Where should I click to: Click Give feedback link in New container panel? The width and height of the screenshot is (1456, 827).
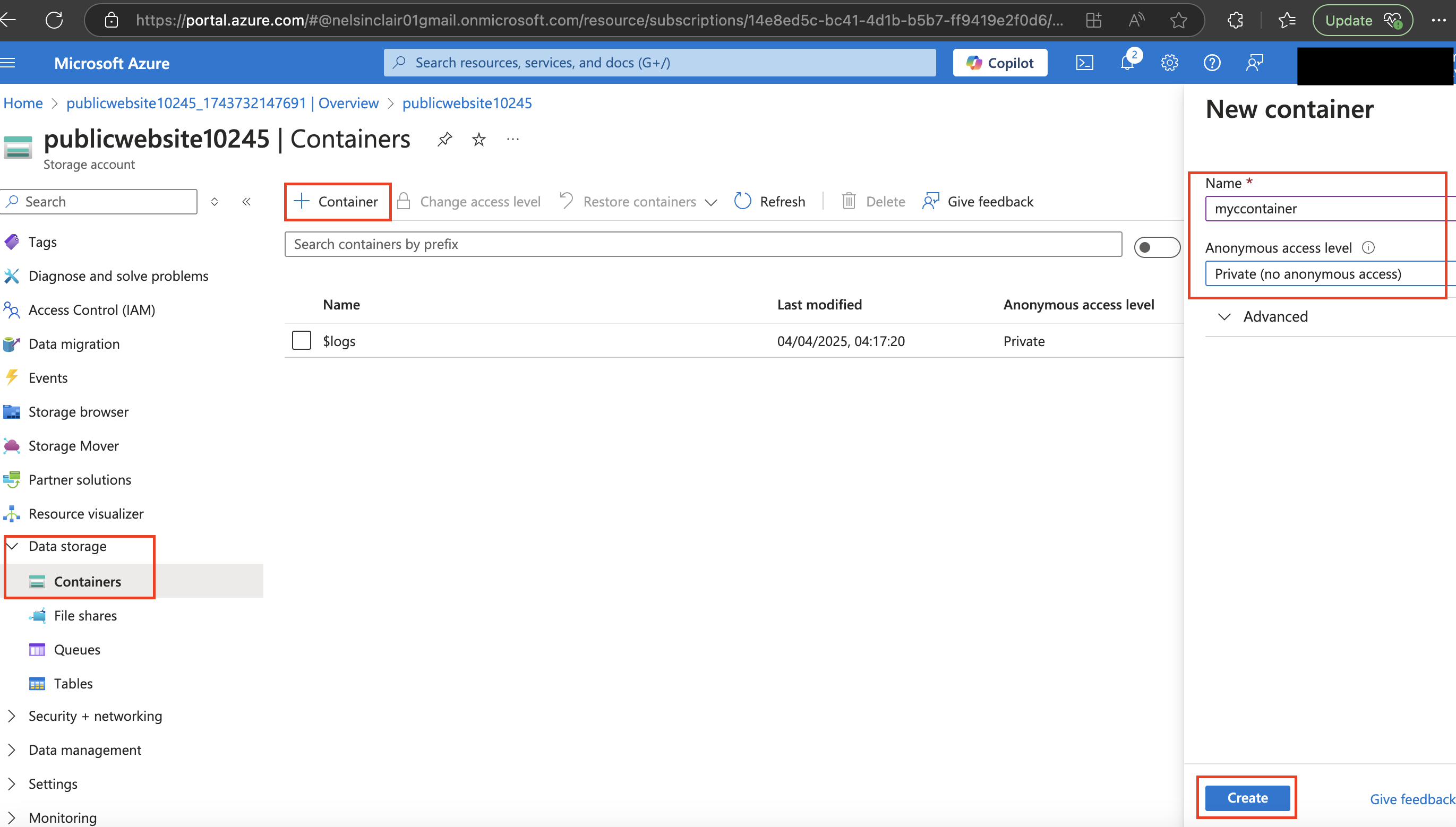(1412, 800)
